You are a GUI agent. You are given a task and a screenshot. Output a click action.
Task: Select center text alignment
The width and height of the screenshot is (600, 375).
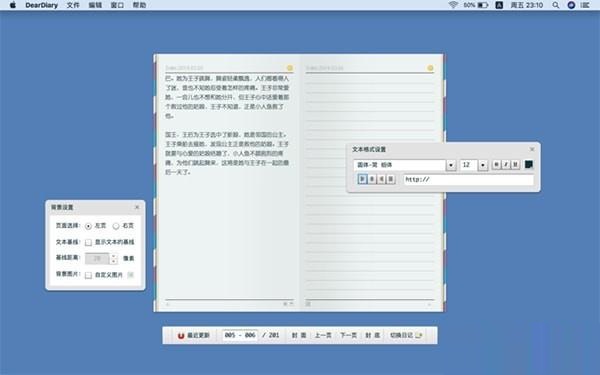[x=372, y=179]
